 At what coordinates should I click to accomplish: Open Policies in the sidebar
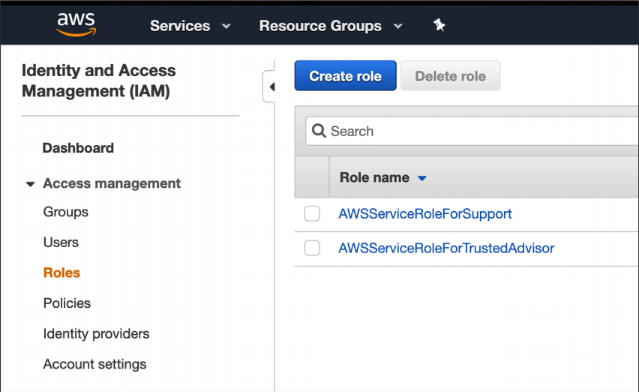[67, 303]
